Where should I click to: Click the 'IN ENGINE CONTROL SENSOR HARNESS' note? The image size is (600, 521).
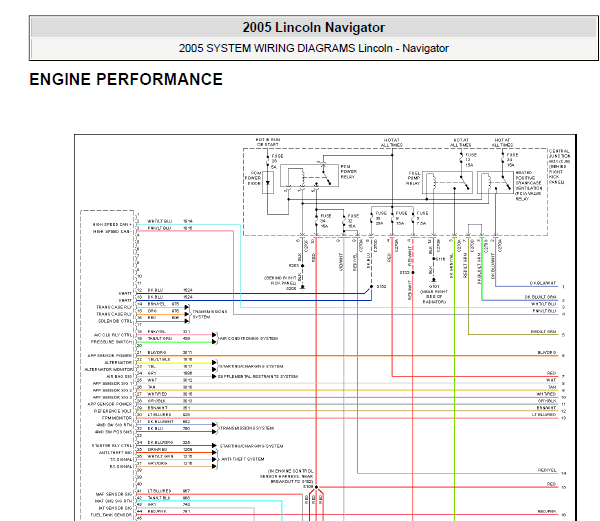tap(287, 476)
